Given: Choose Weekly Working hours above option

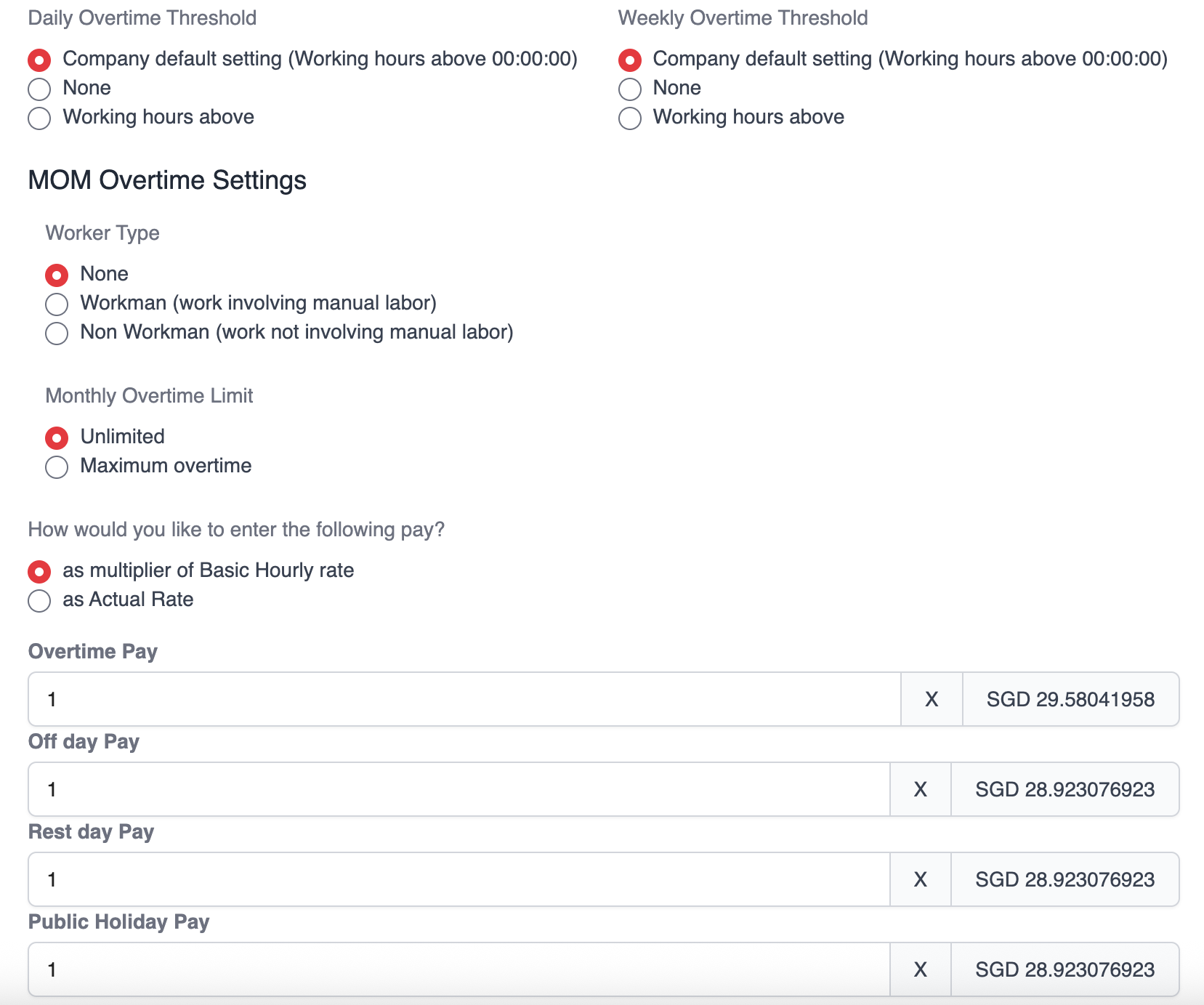Looking at the screenshot, I should pyautogui.click(x=630, y=118).
